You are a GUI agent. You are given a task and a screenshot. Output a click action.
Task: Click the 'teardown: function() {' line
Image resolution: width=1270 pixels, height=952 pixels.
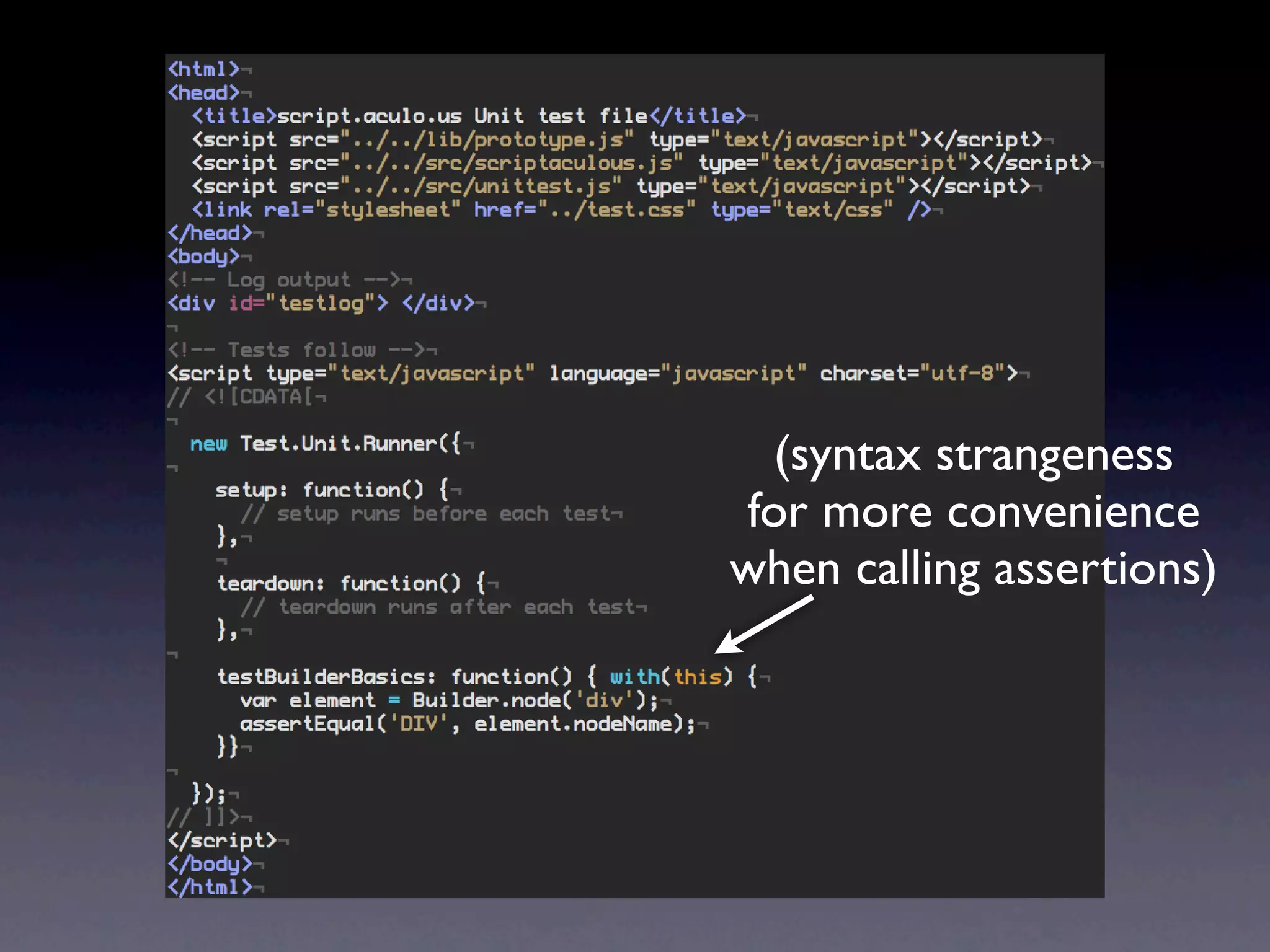[x=351, y=584]
